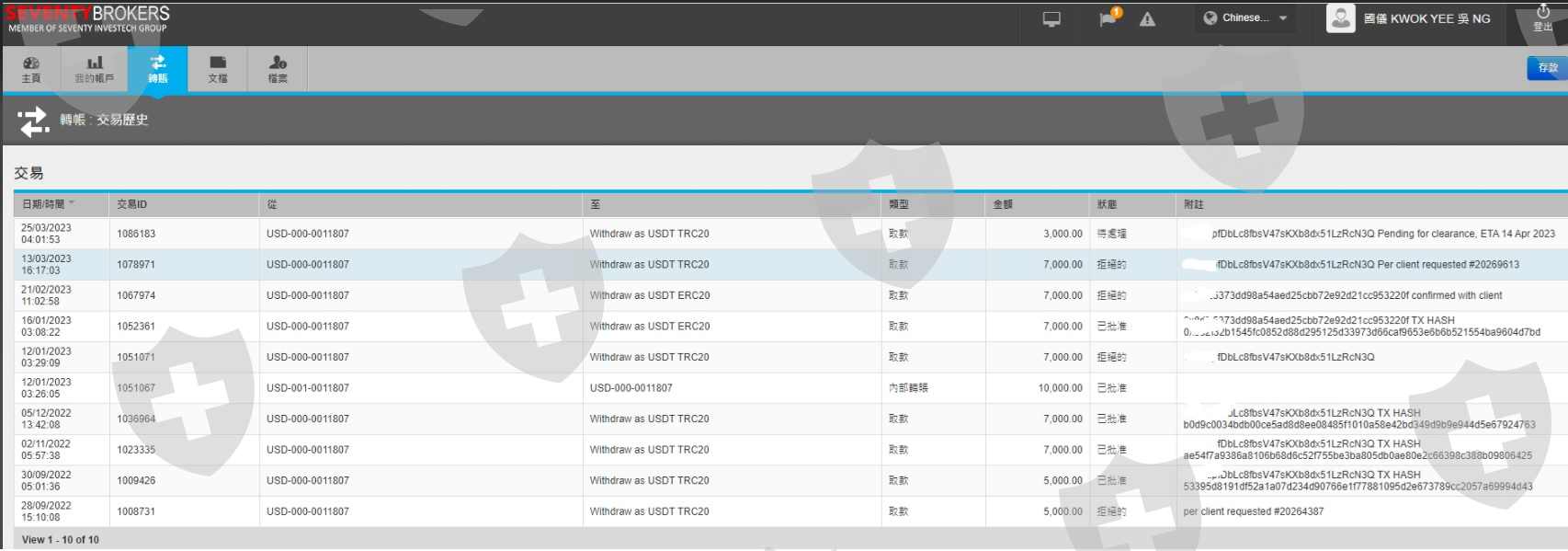Select transaction row with ID 1051067
This screenshot has height=551, width=1568.
tap(136, 388)
